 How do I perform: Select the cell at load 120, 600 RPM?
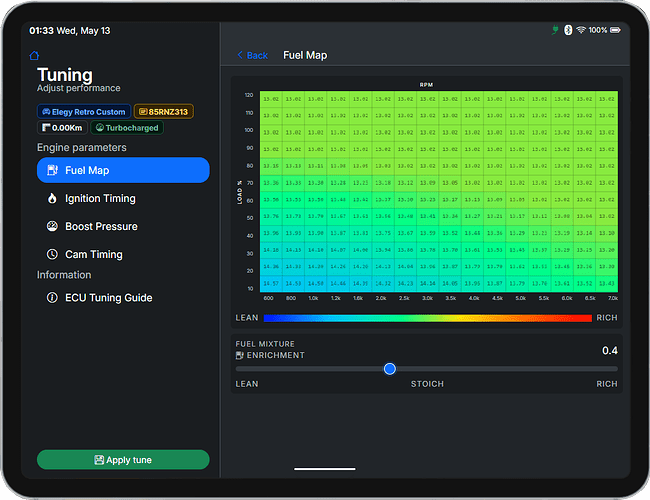tap(271, 99)
